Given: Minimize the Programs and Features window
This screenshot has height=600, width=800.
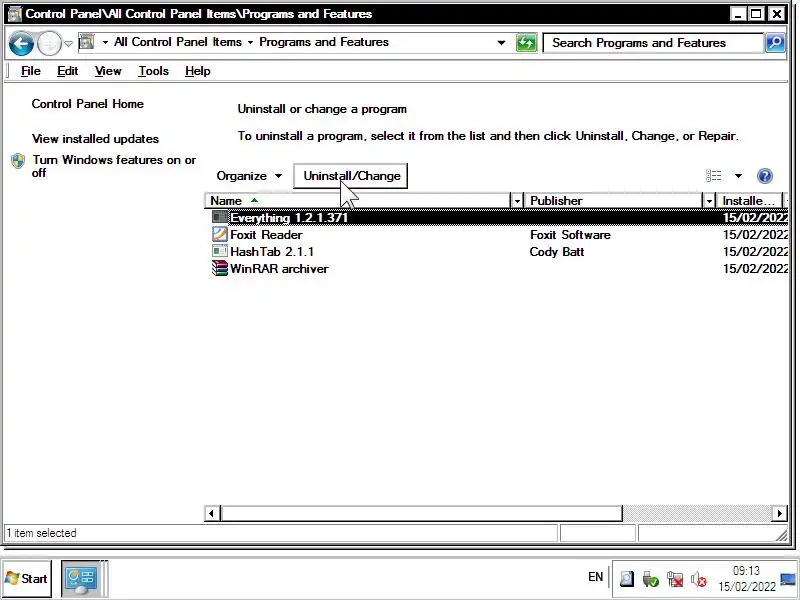Looking at the screenshot, I should [x=738, y=14].
